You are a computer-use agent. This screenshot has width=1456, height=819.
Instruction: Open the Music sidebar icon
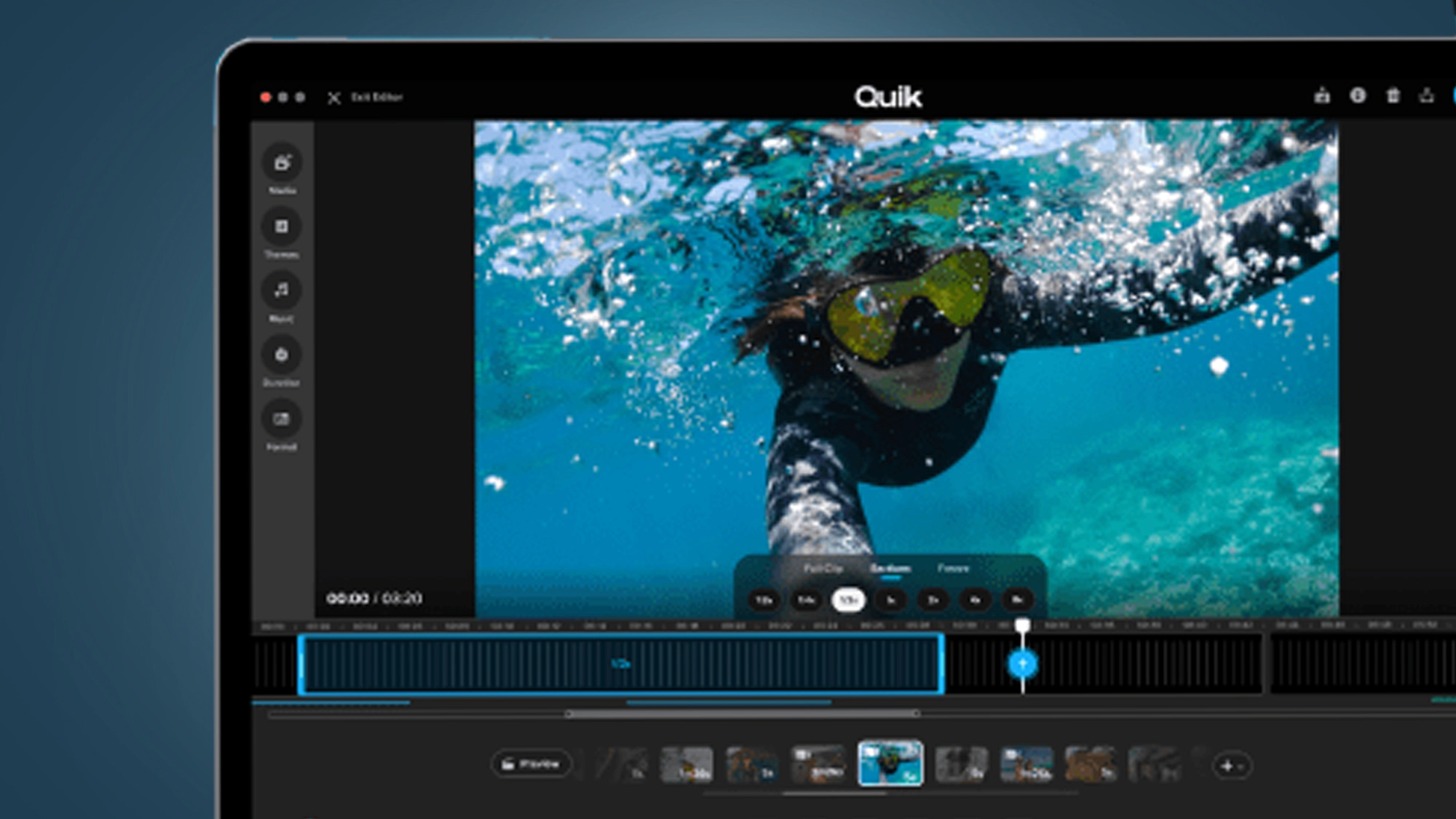point(282,291)
